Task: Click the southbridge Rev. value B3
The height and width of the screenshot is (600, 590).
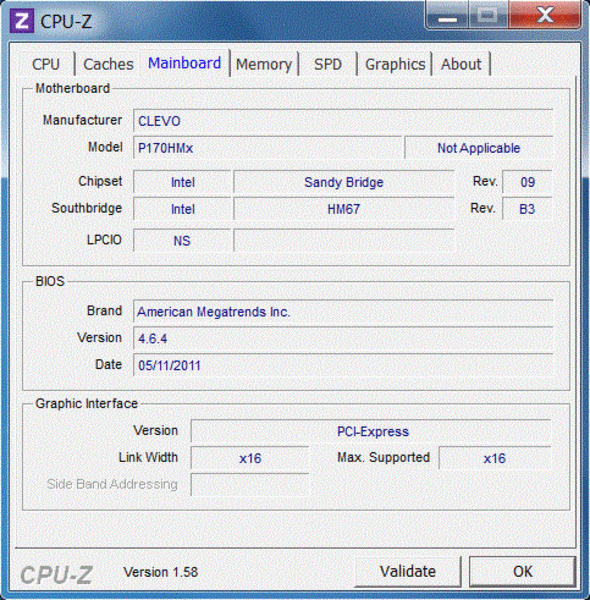Action: coord(527,209)
